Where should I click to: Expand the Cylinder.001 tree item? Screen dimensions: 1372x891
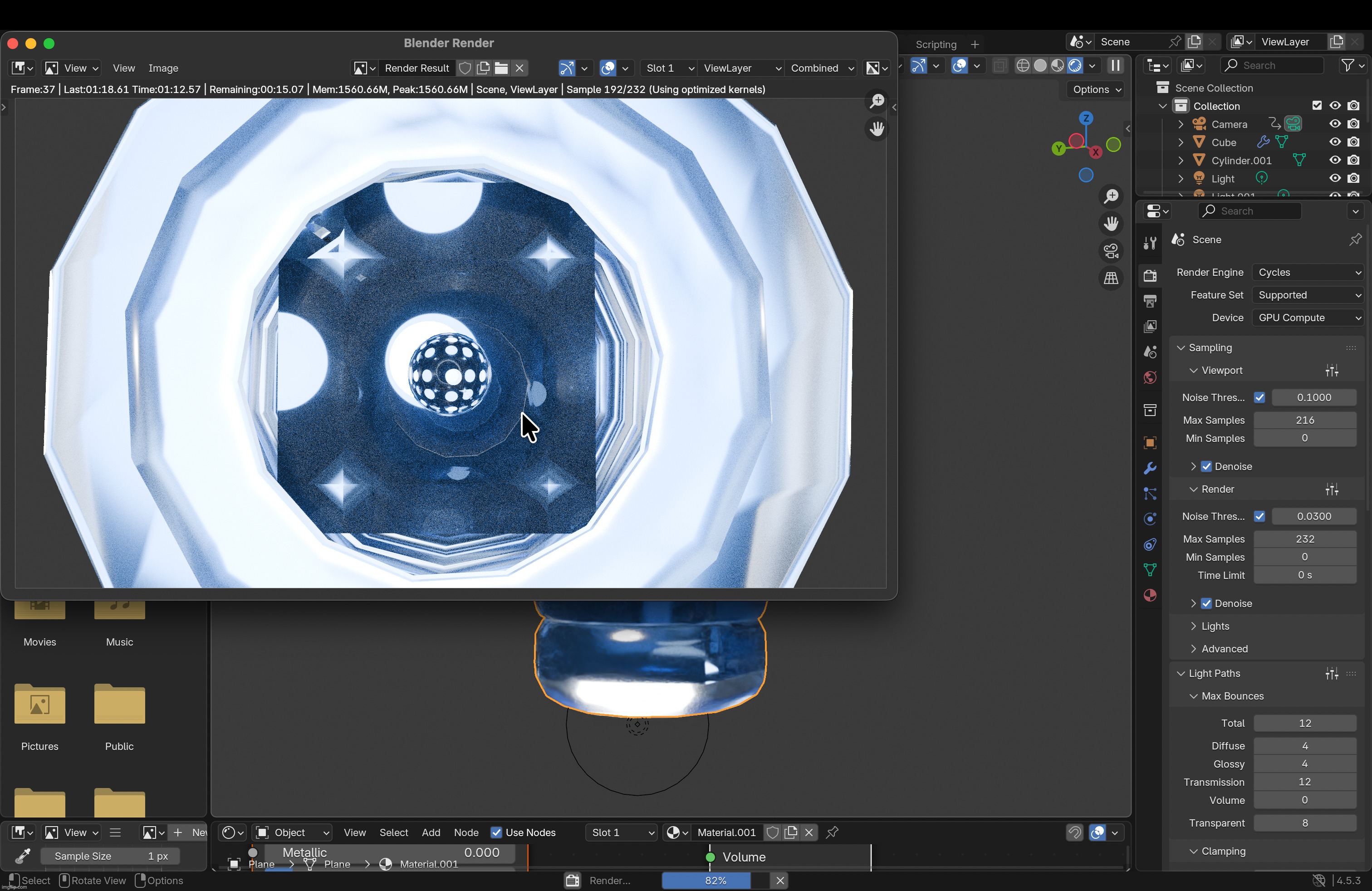[x=1180, y=160]
